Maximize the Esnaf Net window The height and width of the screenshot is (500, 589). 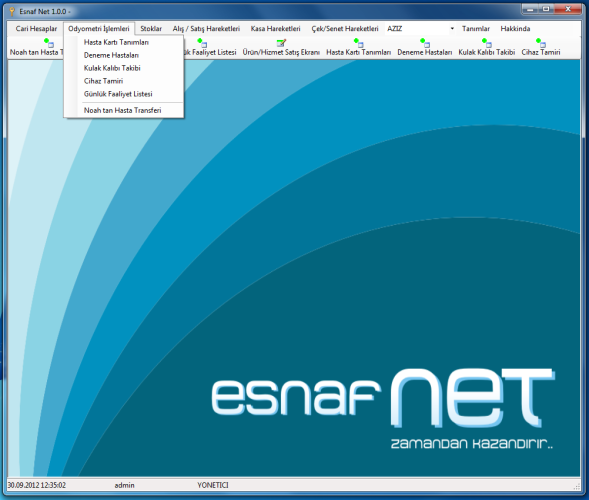point(546,9)
